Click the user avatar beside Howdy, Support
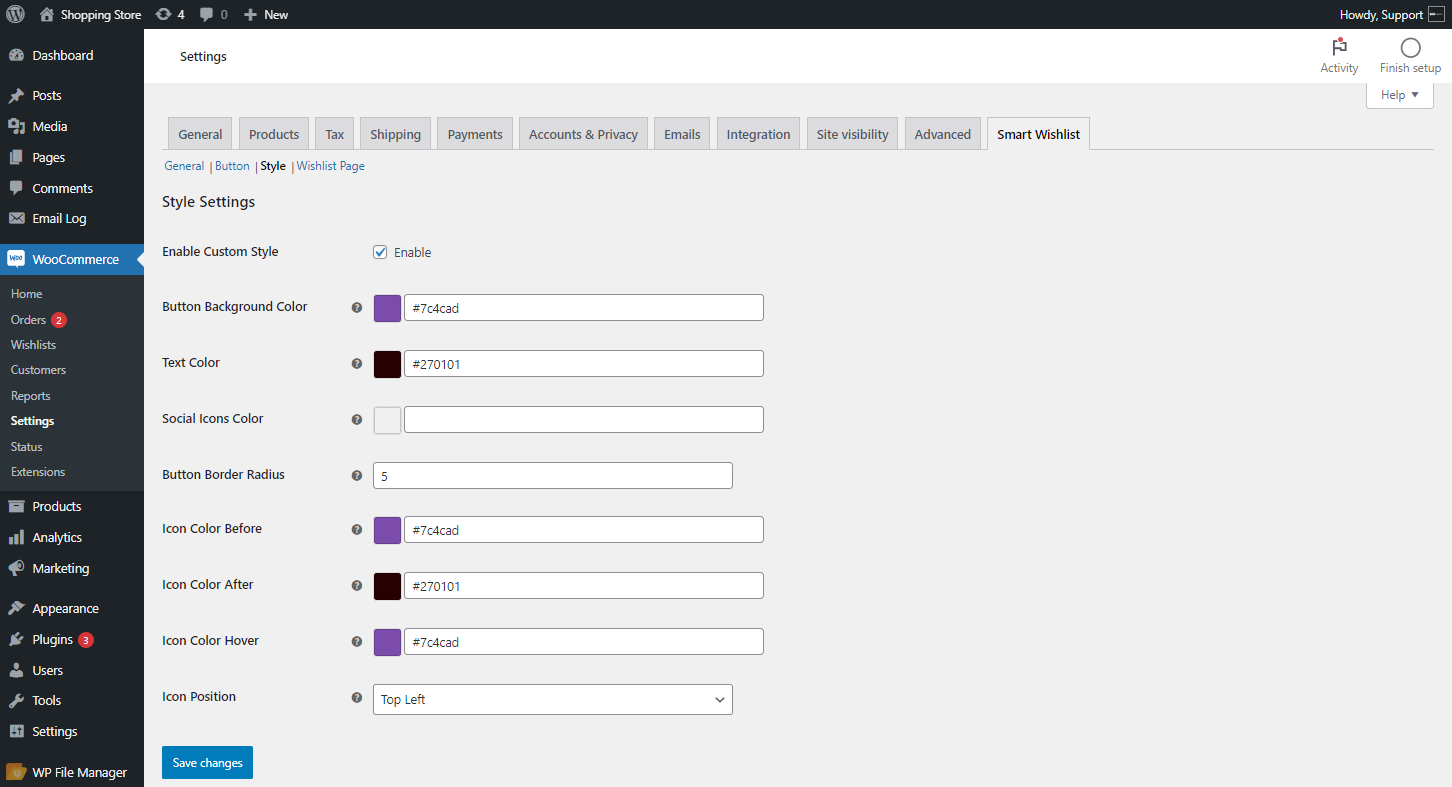The width and height of the screenshot is (1452, 787). tap(1436, 15)
